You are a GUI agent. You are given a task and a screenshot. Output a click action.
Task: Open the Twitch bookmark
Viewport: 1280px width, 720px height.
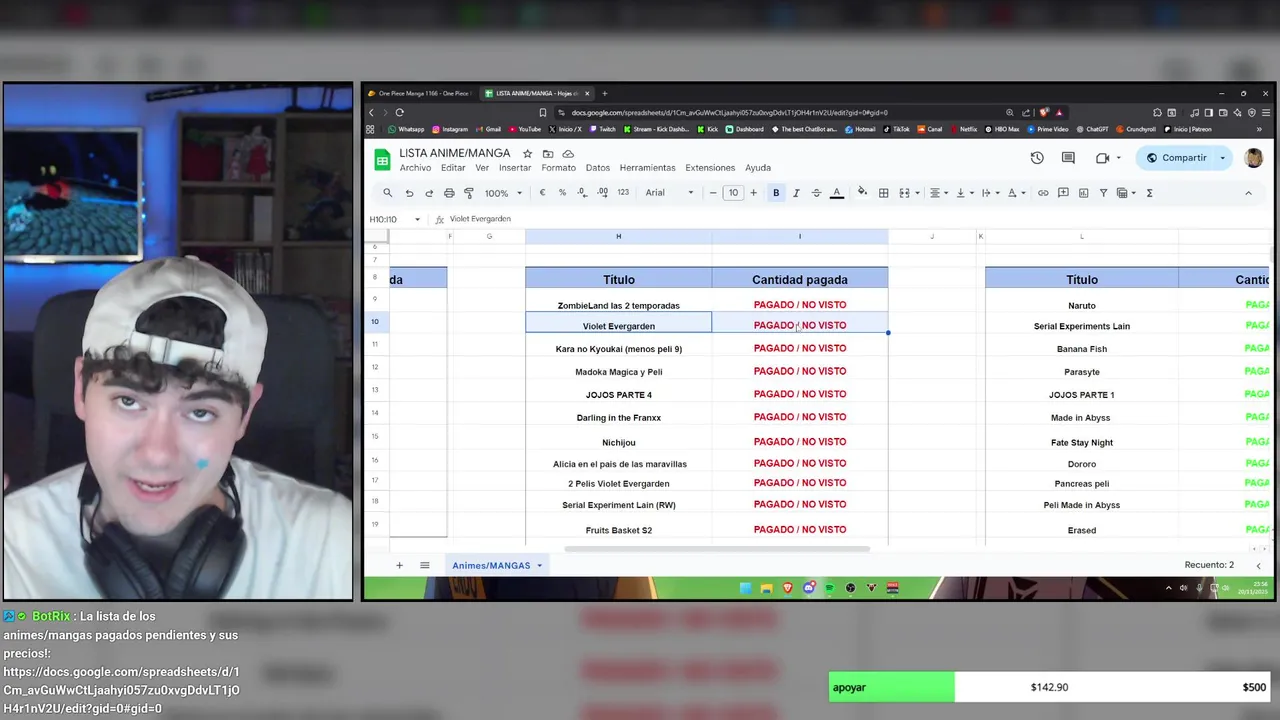point(603,129)
